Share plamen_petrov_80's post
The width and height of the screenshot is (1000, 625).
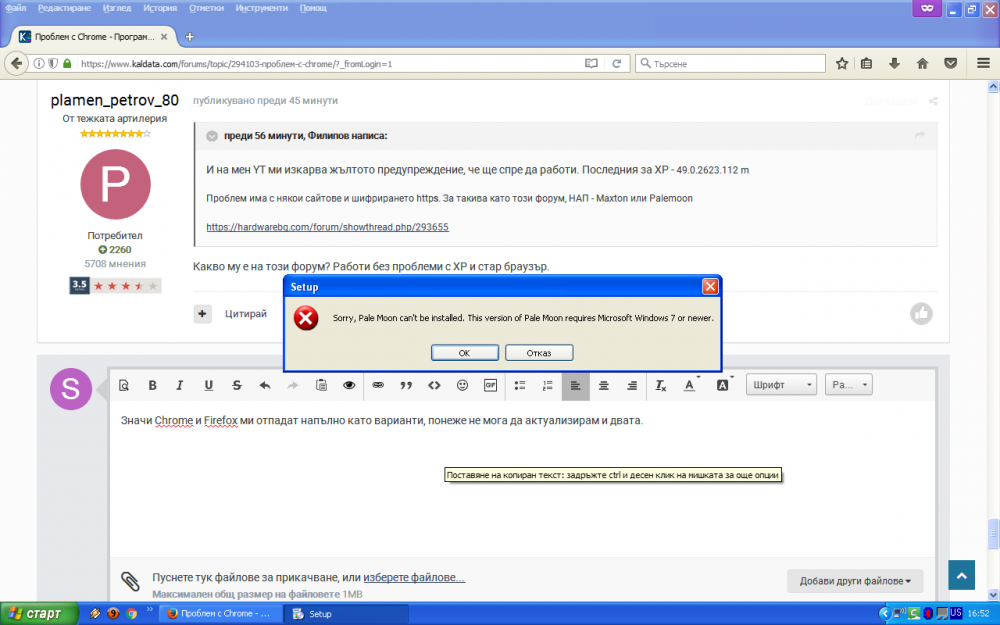[933, 101]
